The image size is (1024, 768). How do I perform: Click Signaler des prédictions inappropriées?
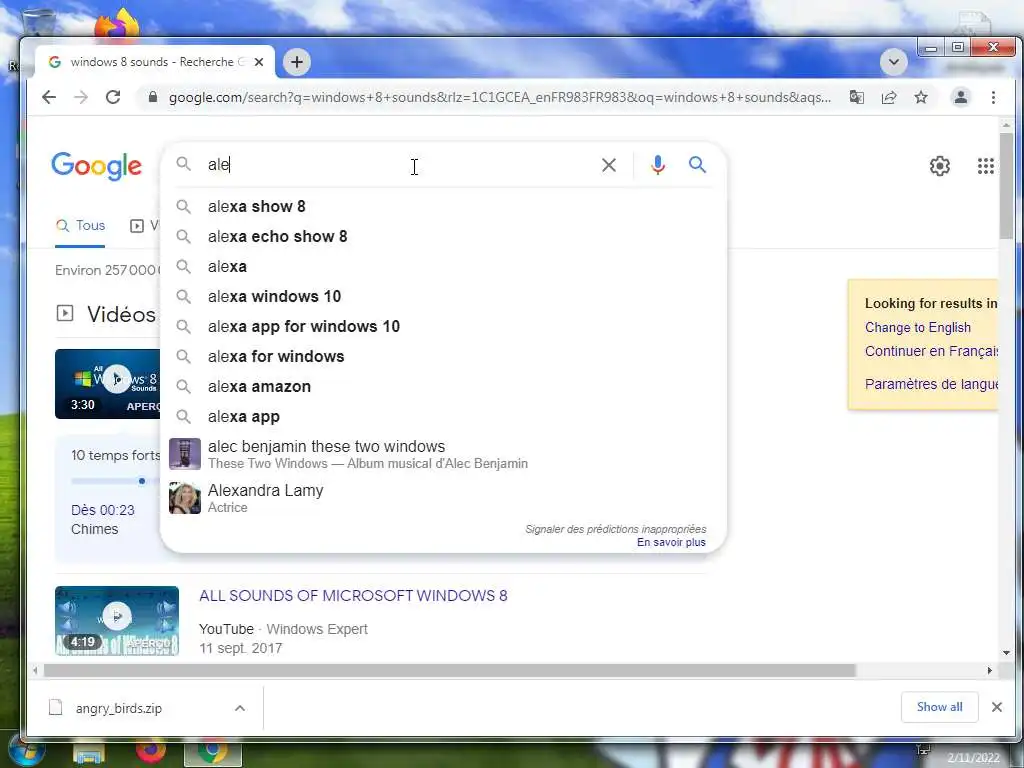point(616,529)
